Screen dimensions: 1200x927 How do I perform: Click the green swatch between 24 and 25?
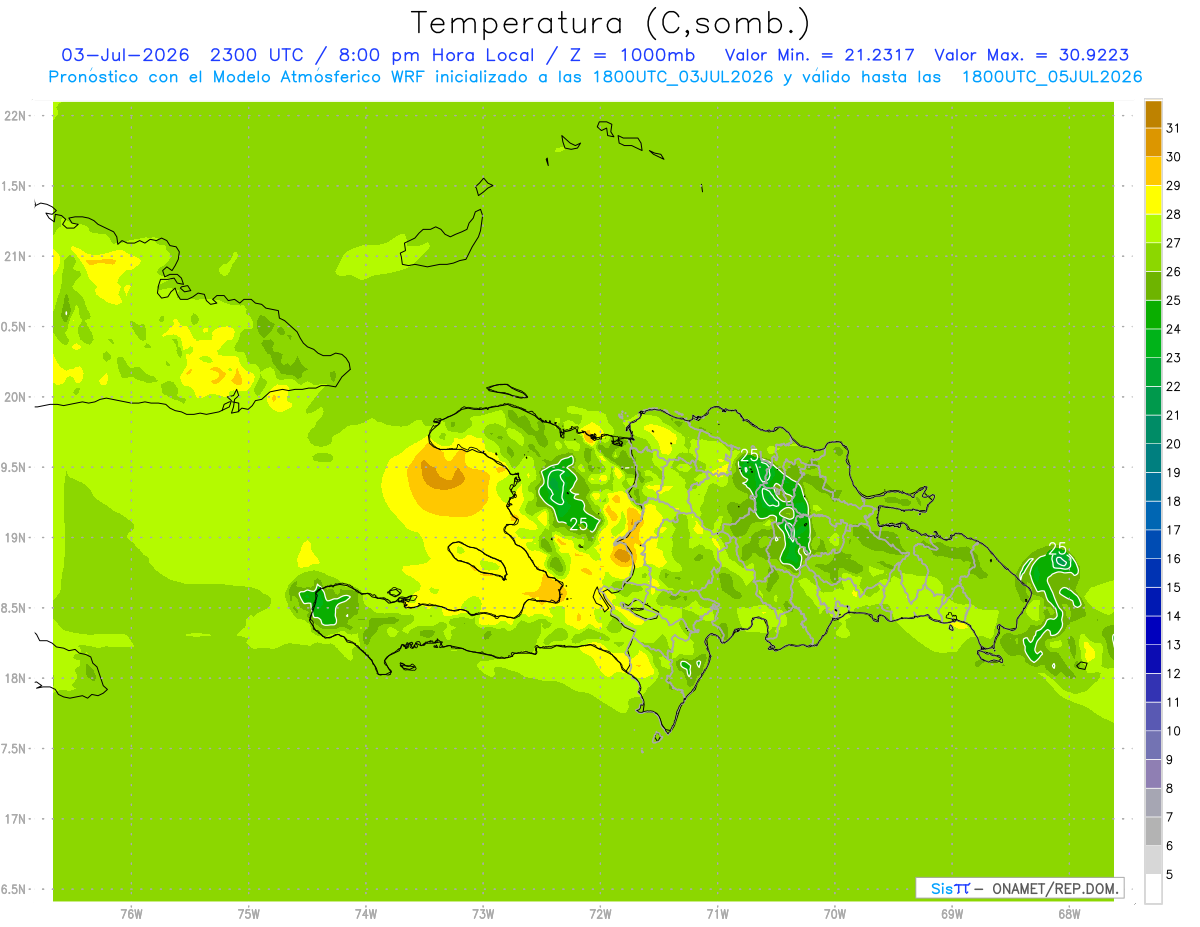coord(1153,314)
